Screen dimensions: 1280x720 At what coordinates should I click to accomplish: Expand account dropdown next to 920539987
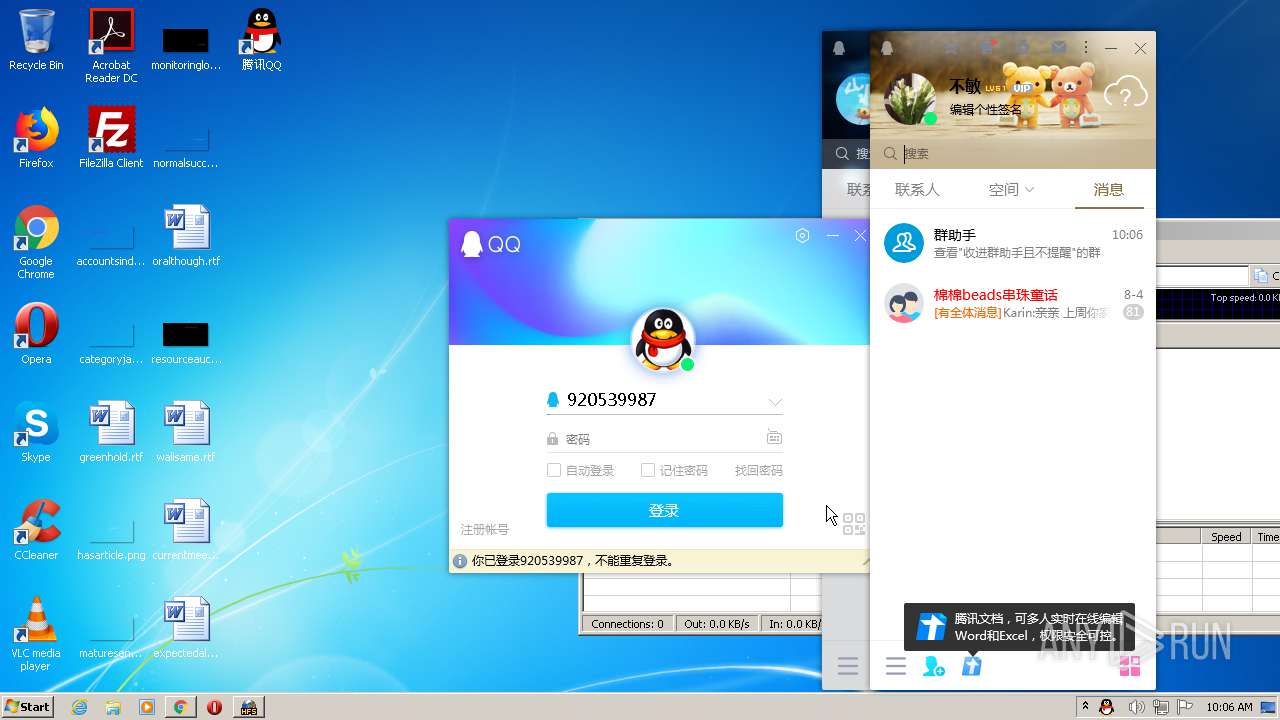pos(775,401)
